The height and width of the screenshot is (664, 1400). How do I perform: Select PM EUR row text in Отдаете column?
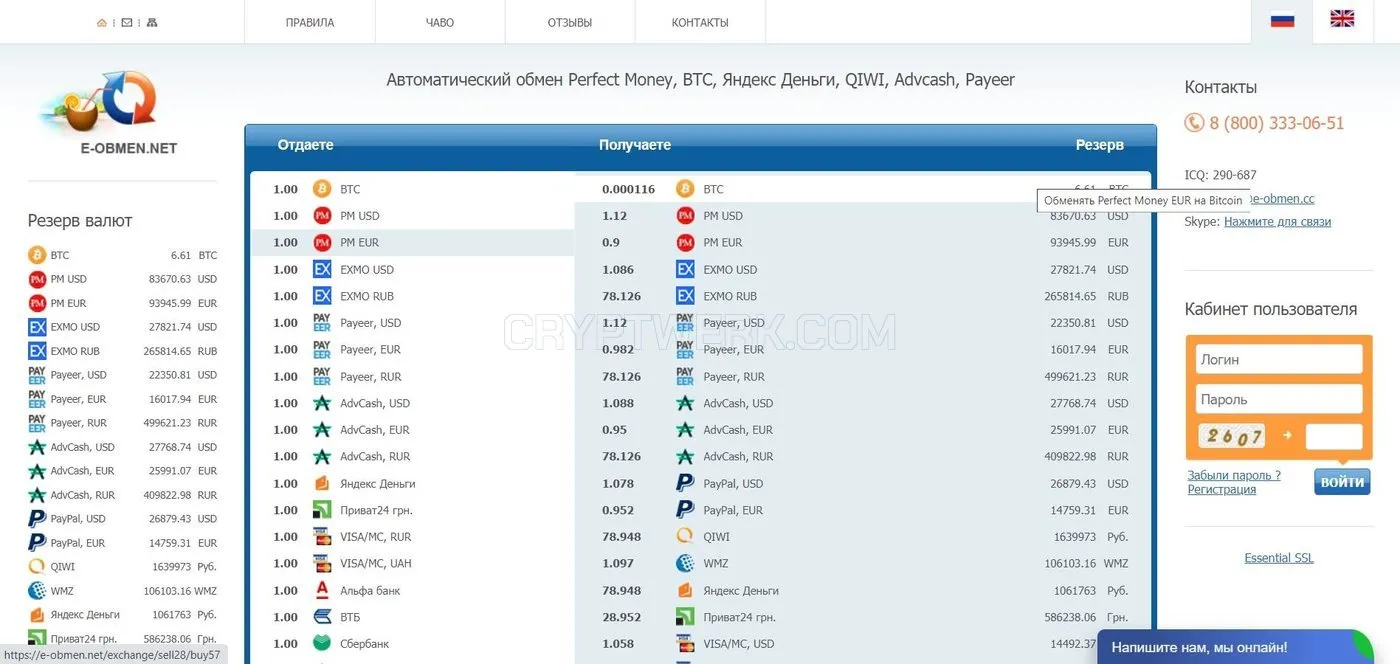point(359,243)
